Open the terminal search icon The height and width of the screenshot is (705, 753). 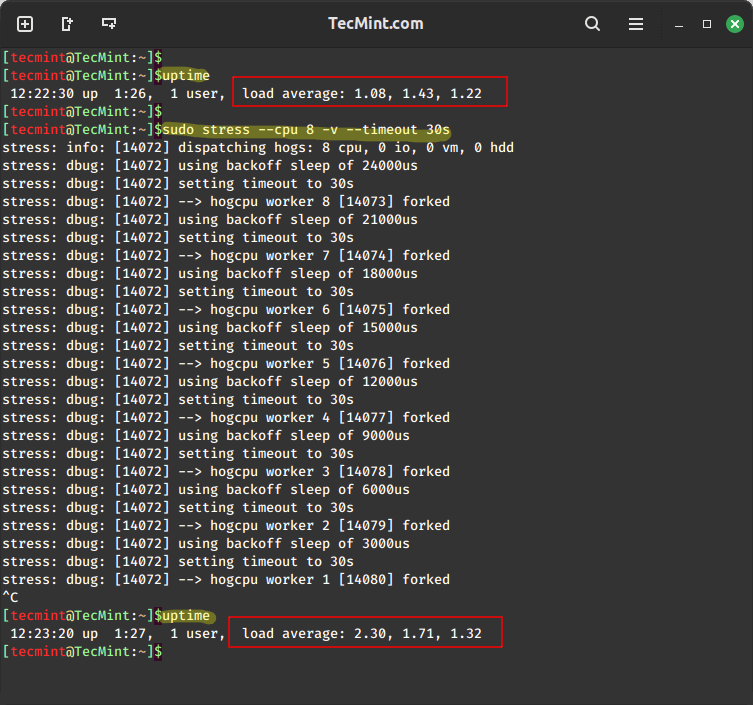592,24
